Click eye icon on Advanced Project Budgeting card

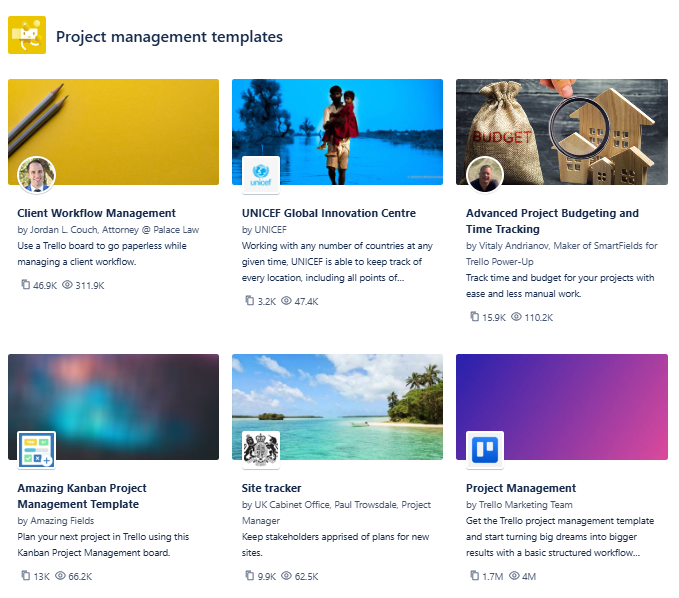pos(516,317)
